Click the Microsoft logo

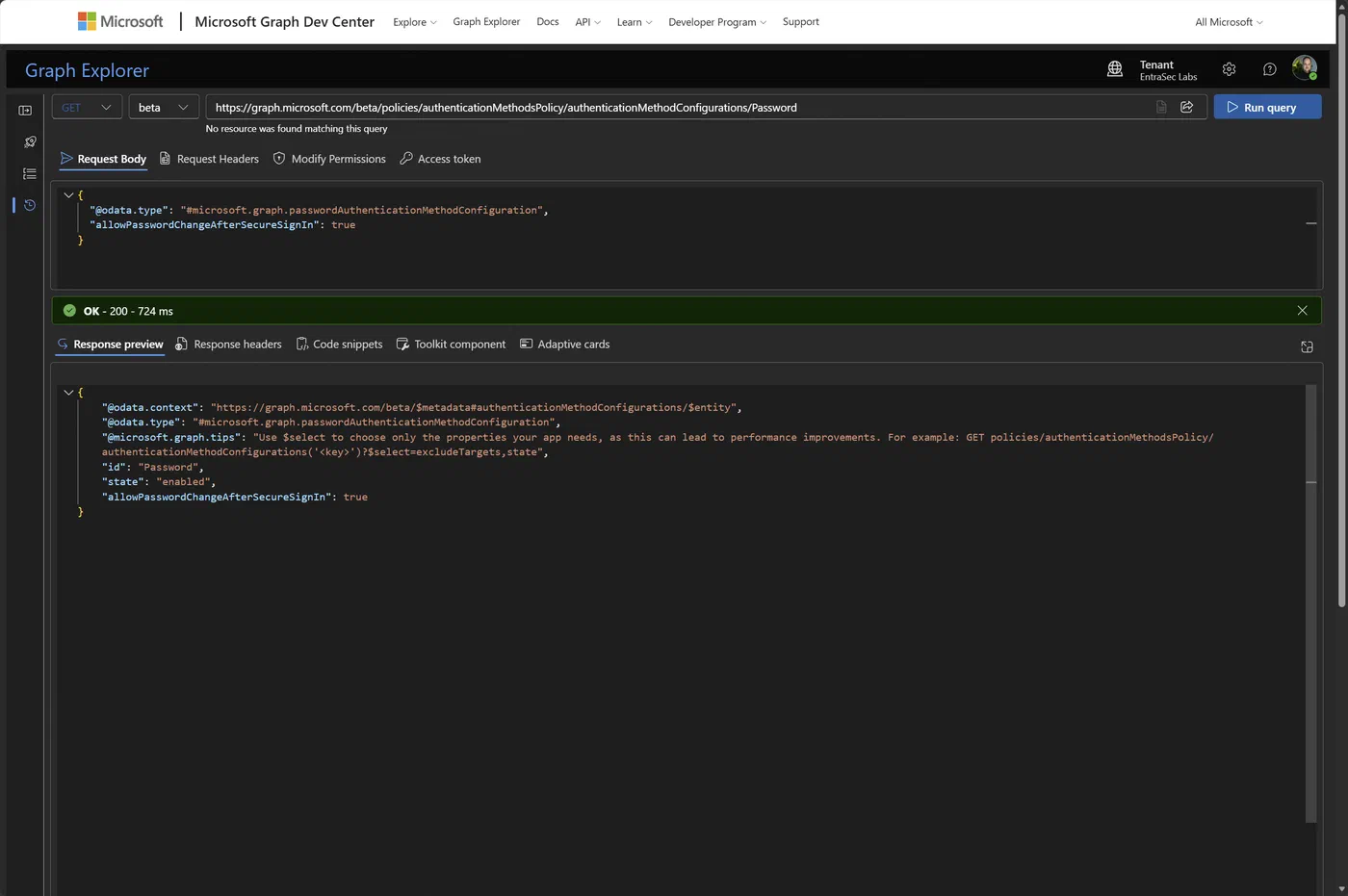click(x=120, y=21)
